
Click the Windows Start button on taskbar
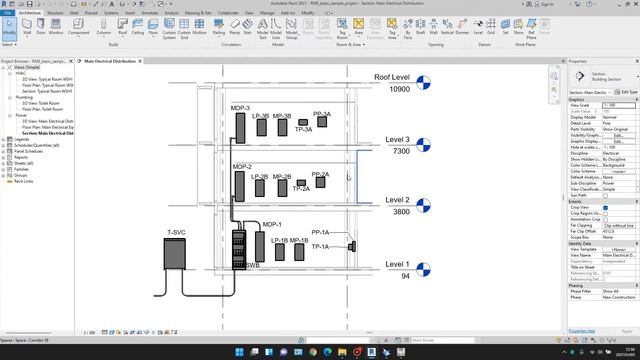(239, 352)
